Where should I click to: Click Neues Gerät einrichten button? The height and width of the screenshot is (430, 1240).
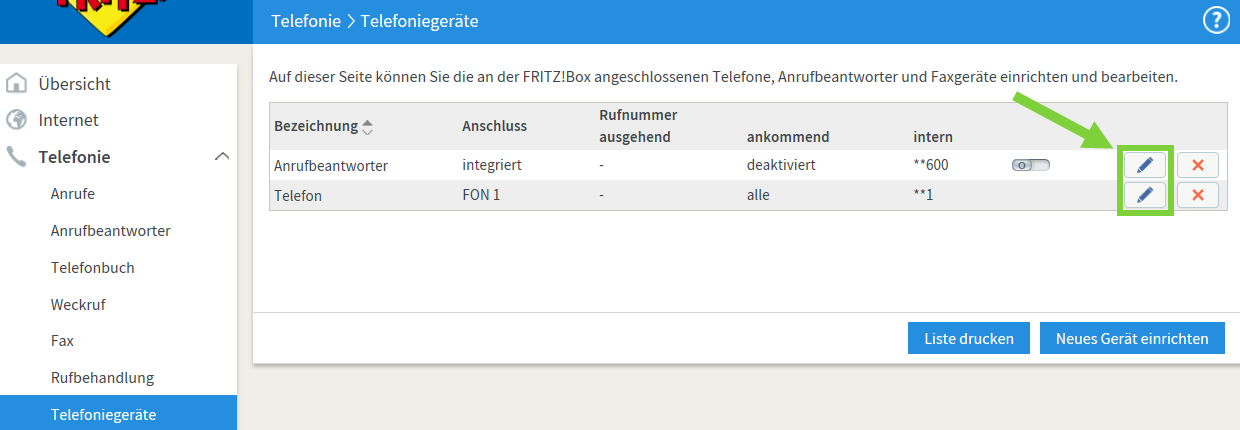pos(1132,339)
